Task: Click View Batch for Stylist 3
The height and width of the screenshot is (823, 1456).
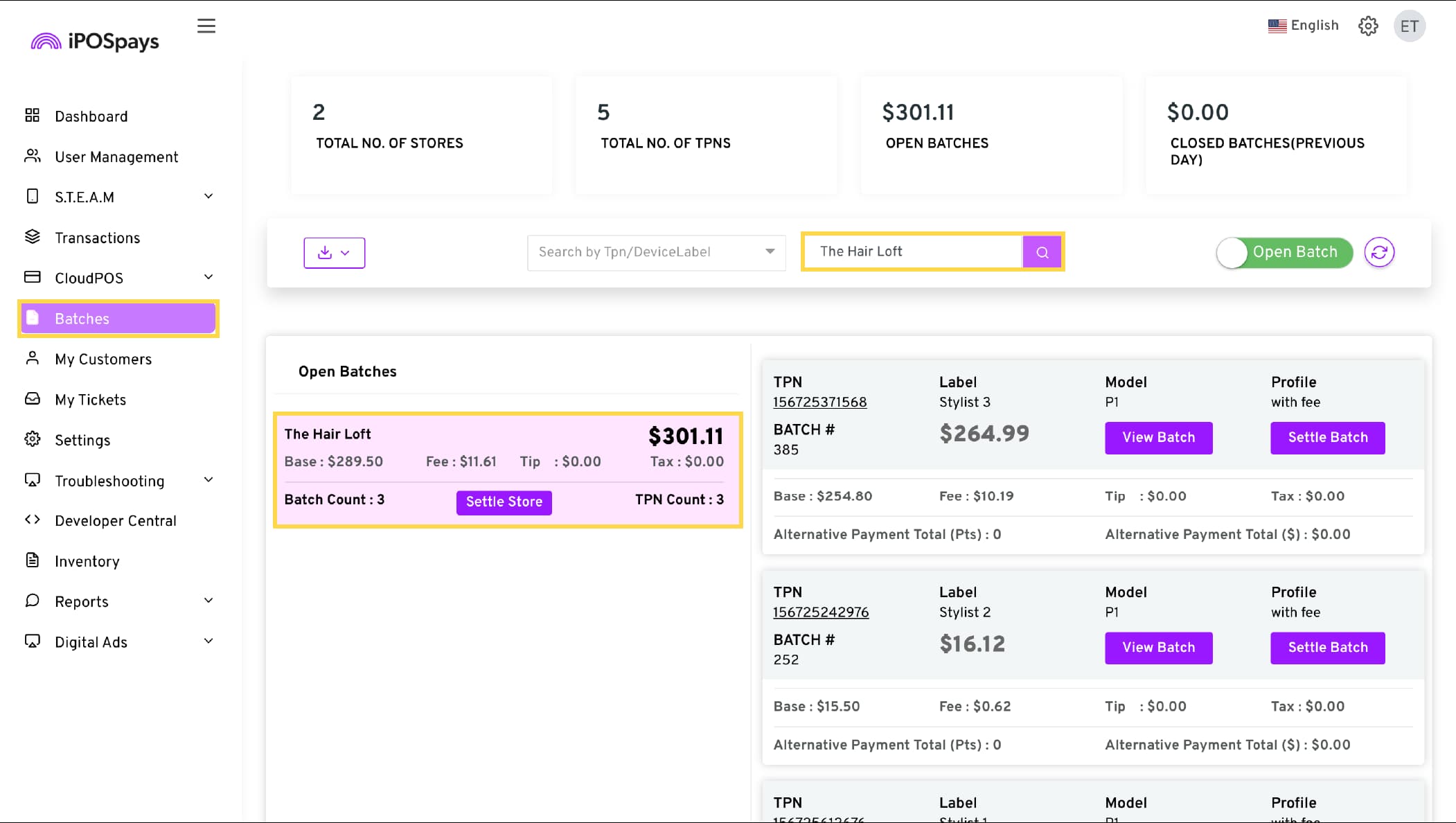Action: click(1158, 438)
